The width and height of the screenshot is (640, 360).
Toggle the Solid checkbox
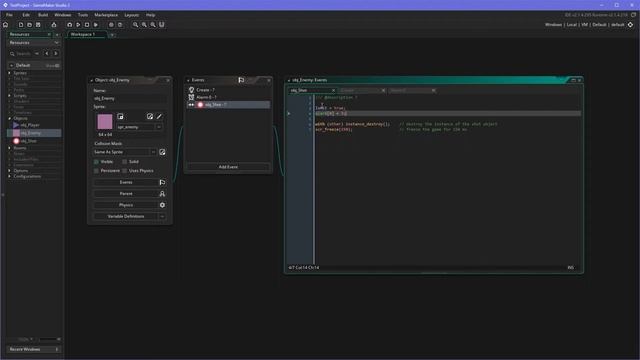(x=124, y=162)
